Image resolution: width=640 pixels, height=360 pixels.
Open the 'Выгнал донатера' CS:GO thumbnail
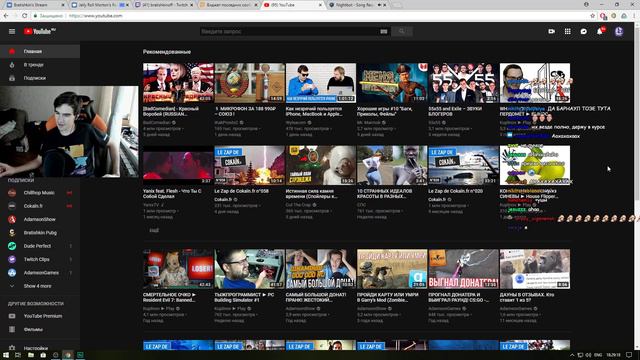(x=463, y=269)
